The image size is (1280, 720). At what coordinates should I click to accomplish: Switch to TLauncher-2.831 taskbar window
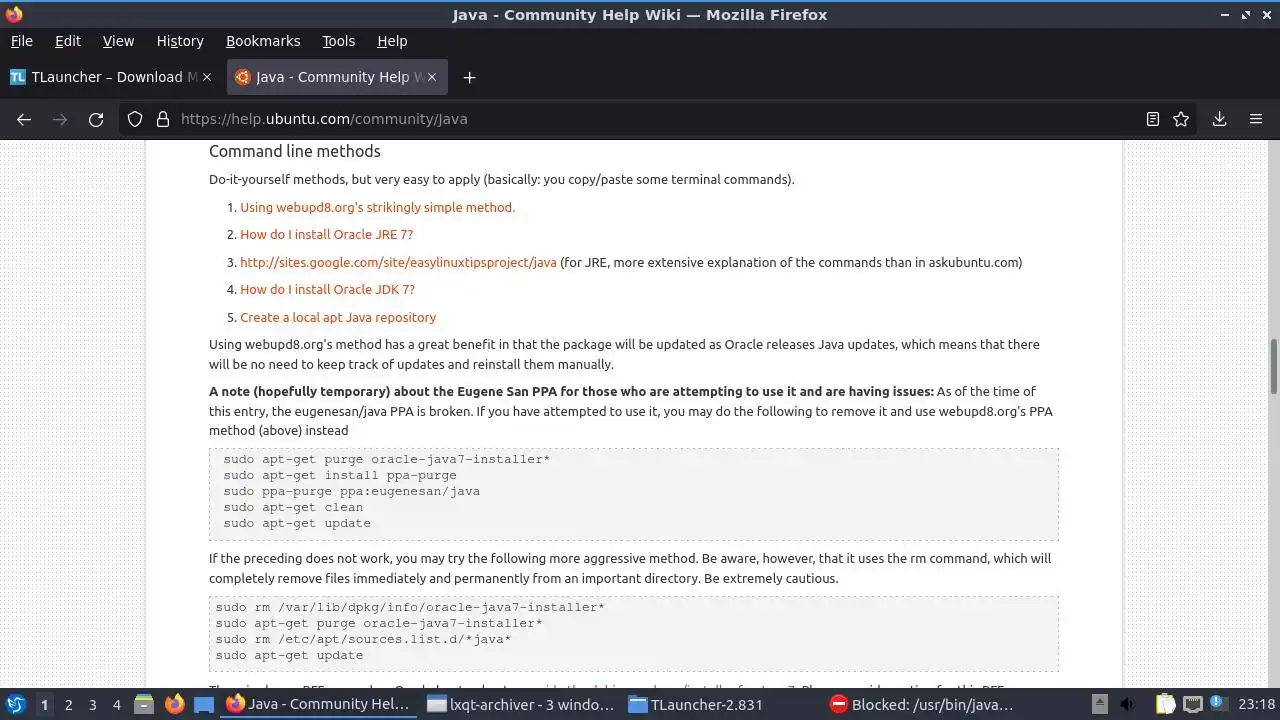coord(722,704)
